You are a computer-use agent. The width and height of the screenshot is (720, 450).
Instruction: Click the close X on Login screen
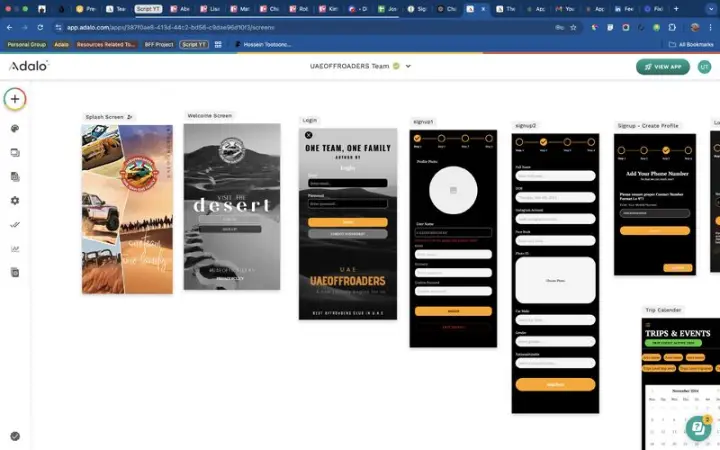(x=309, y=135)
